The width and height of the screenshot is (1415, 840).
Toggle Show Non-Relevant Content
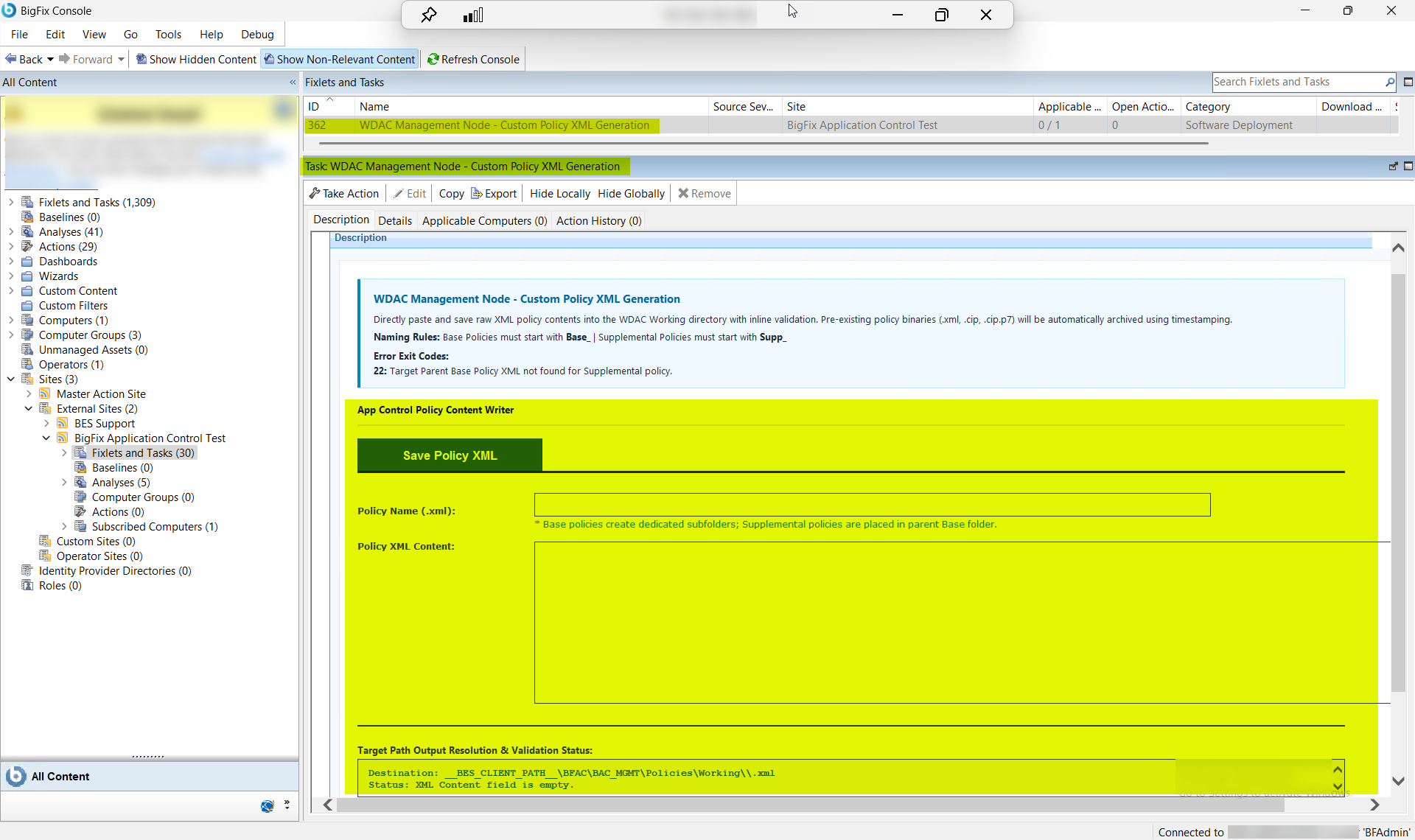(x=340, y=59)
